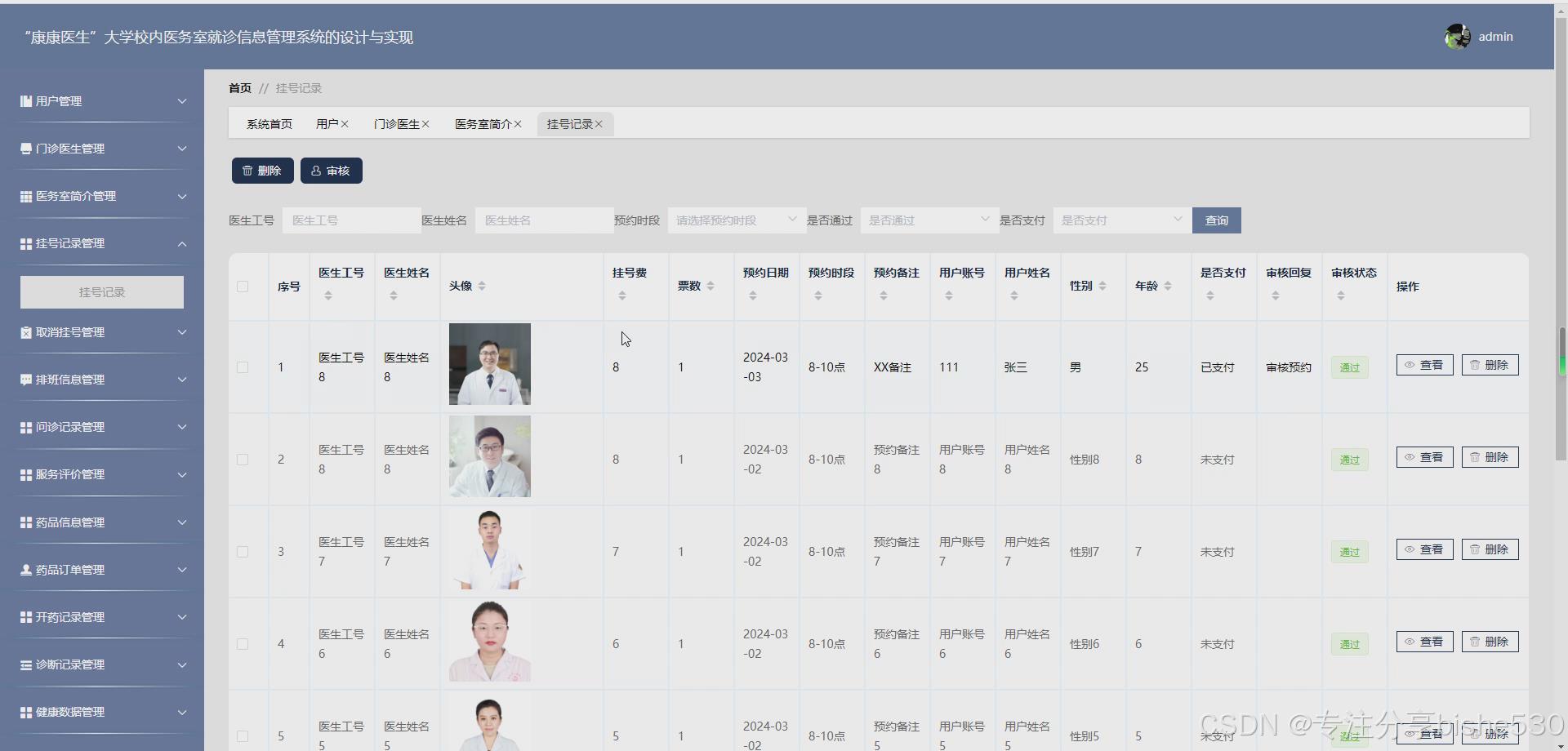Viewport: 1568px width, 751px height.
Task: Switch to the 门诊医生 tab
Action: coord(396,124)
